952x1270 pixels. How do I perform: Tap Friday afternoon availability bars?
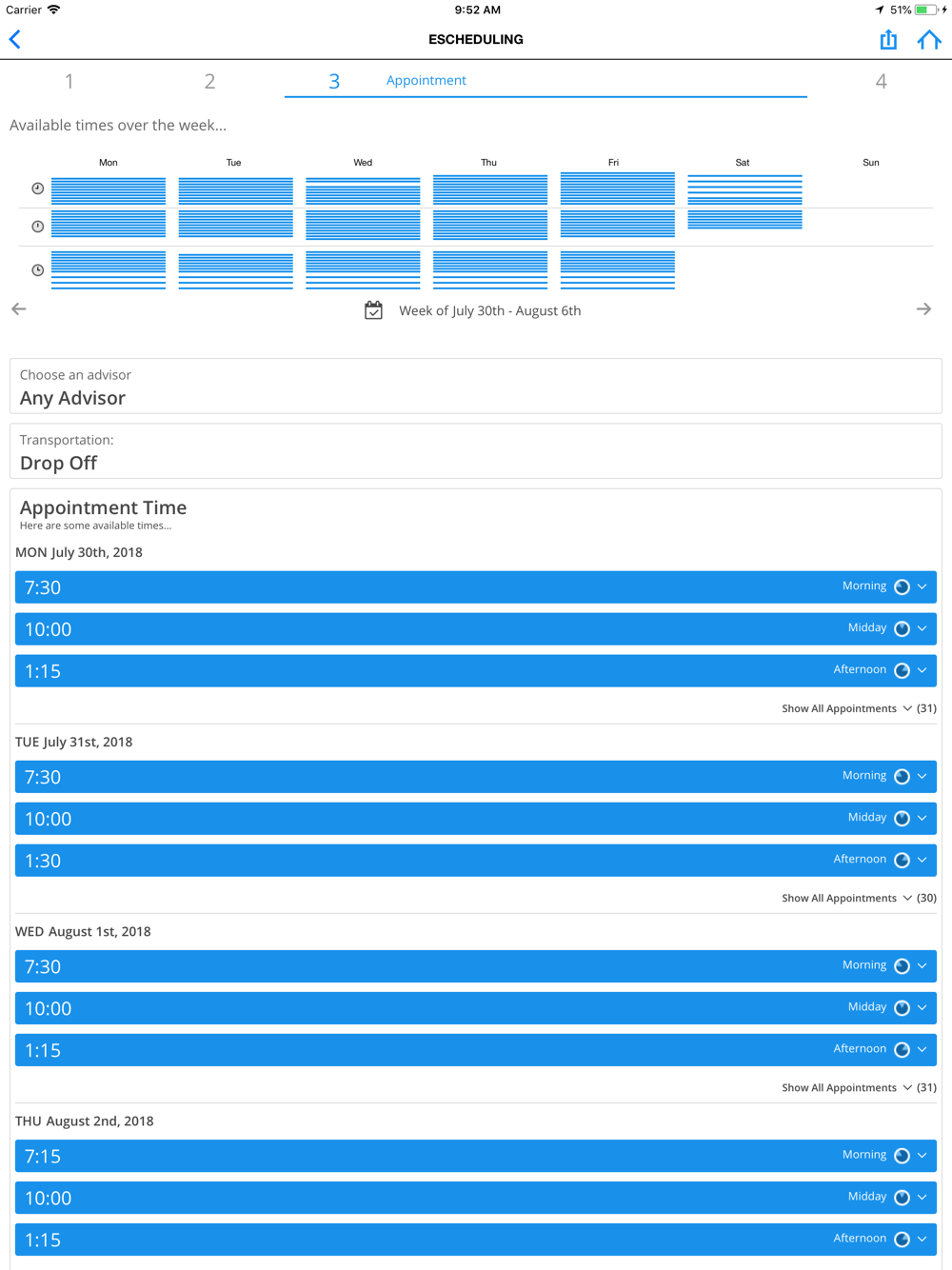(x=617, y=270)
